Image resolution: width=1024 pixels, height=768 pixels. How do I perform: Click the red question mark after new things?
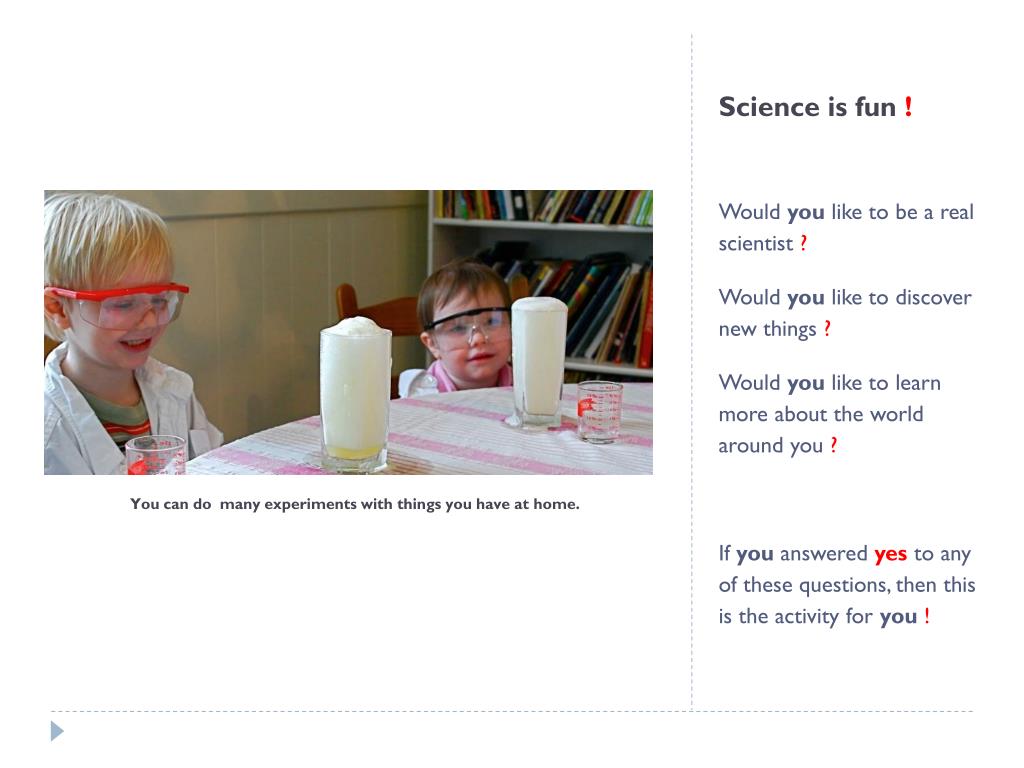click(827, 328)
